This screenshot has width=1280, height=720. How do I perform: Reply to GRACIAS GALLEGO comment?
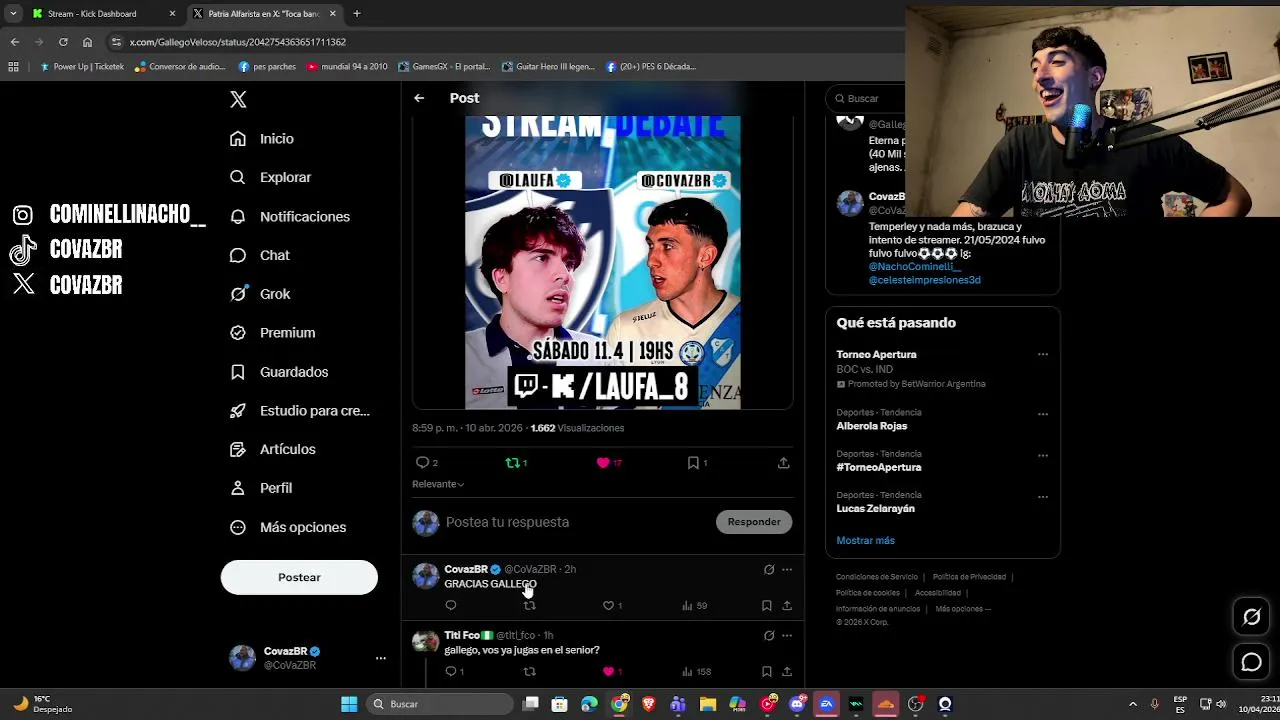point(451,605)
